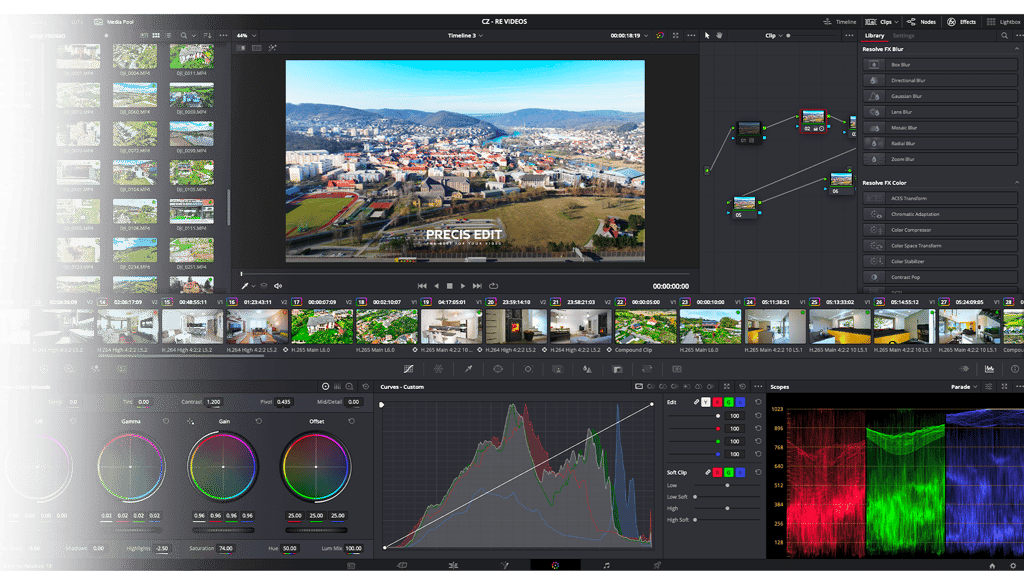Reset the Gain color wheel
The height and width of the screenshot is (574, 1024).
pos(257,421)
